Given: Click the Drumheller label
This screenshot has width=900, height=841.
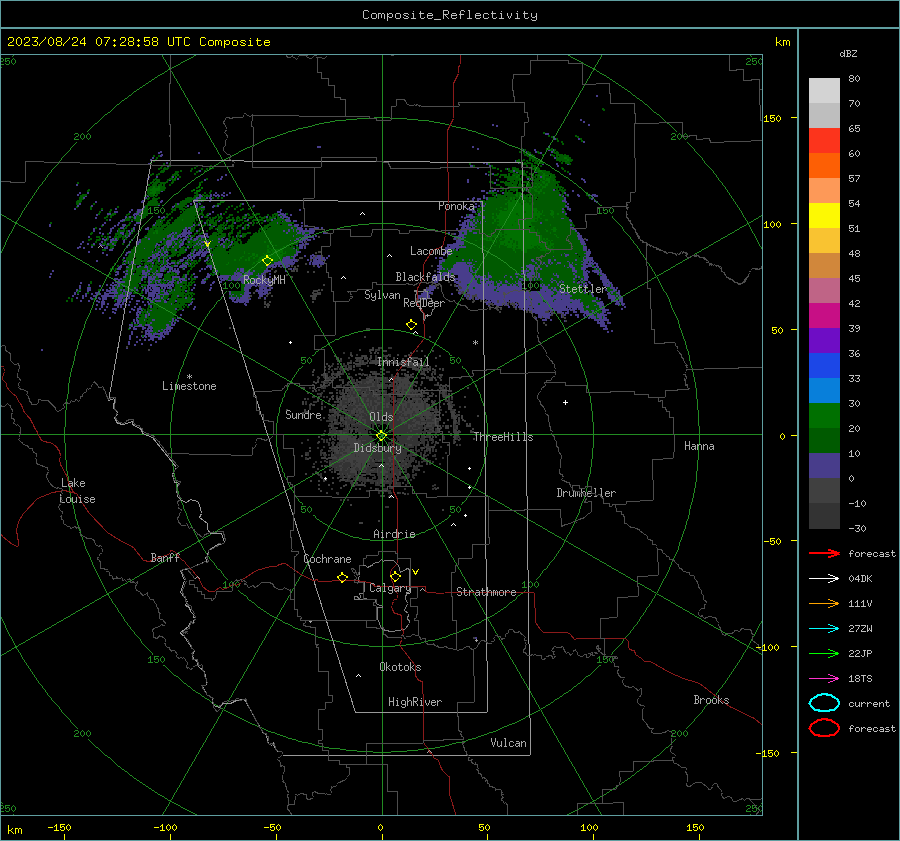Looking at the screenshot, I should [x=586, y=493].
